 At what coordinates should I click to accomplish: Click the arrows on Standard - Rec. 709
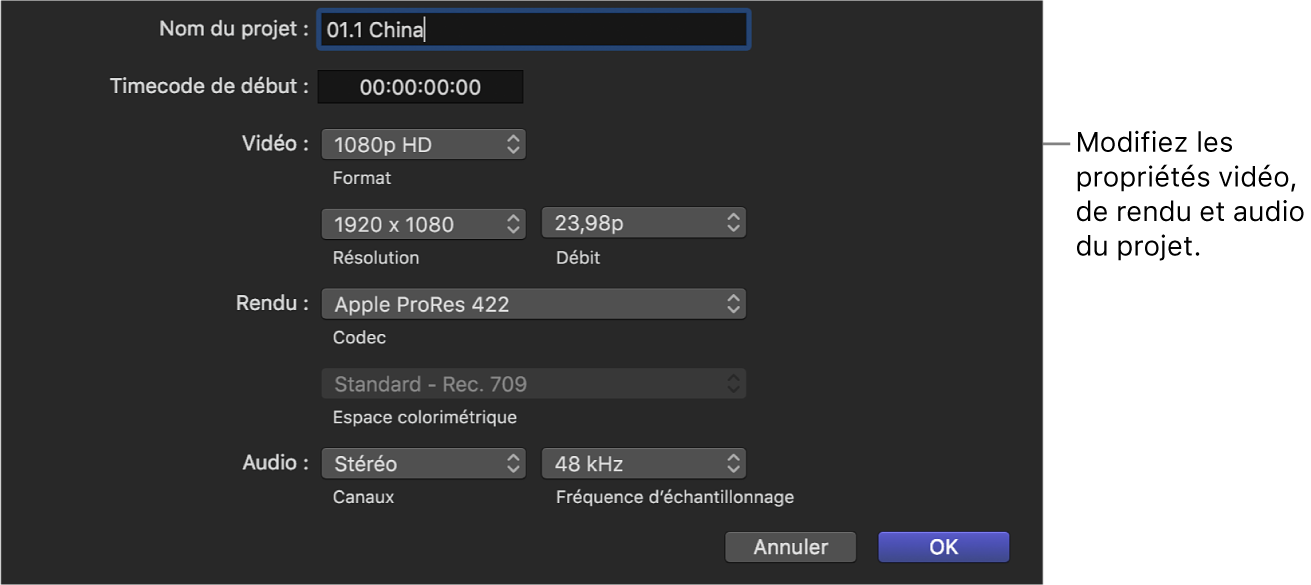click(733, 384)
